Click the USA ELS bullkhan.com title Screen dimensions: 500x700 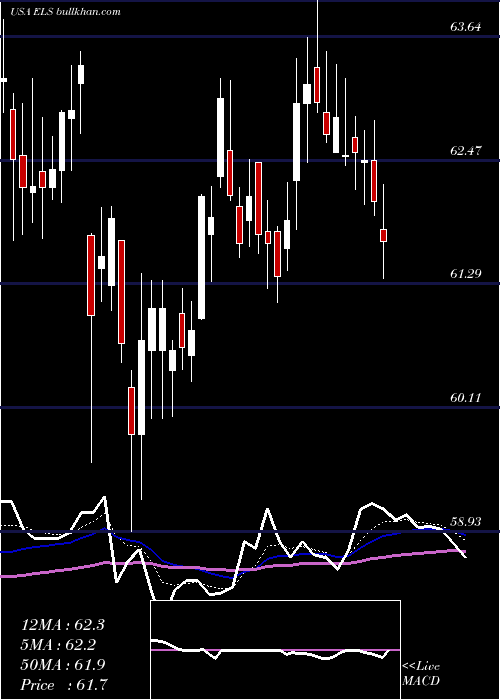[65, 12]
